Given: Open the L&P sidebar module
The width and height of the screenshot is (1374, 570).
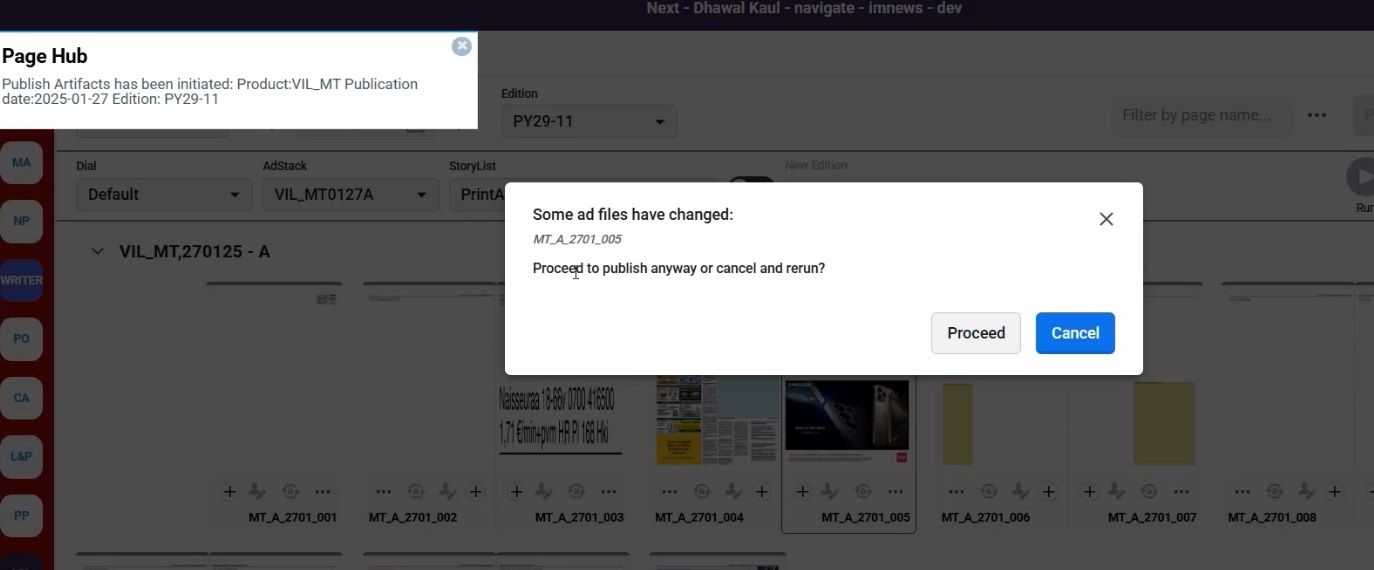Looking at the screenshot, I should pyautogui.click(x=21, y=456).
